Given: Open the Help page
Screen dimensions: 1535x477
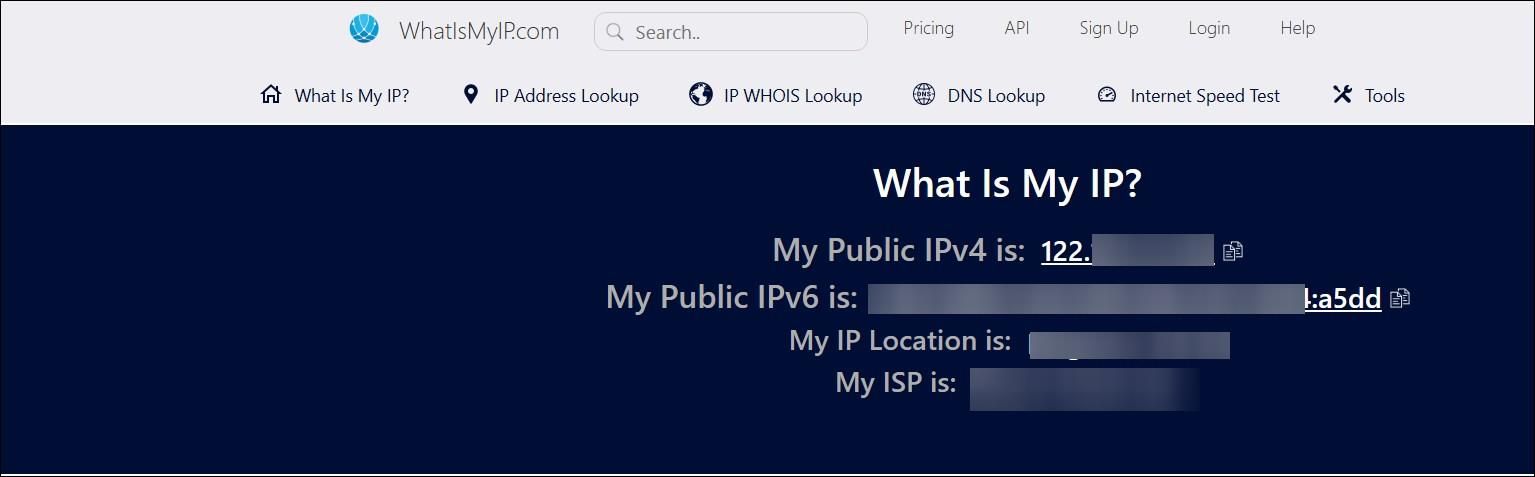Looking at the screenshot, I should (1297, 28).
